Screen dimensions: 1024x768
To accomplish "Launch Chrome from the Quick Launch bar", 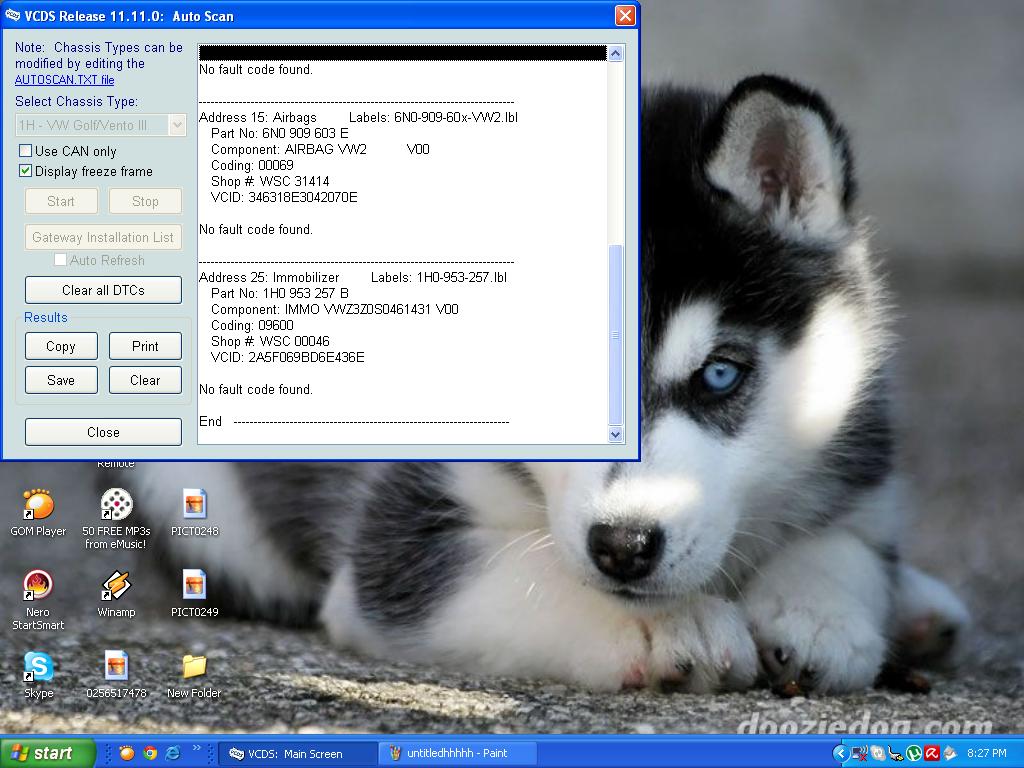I will pos(150,753).
